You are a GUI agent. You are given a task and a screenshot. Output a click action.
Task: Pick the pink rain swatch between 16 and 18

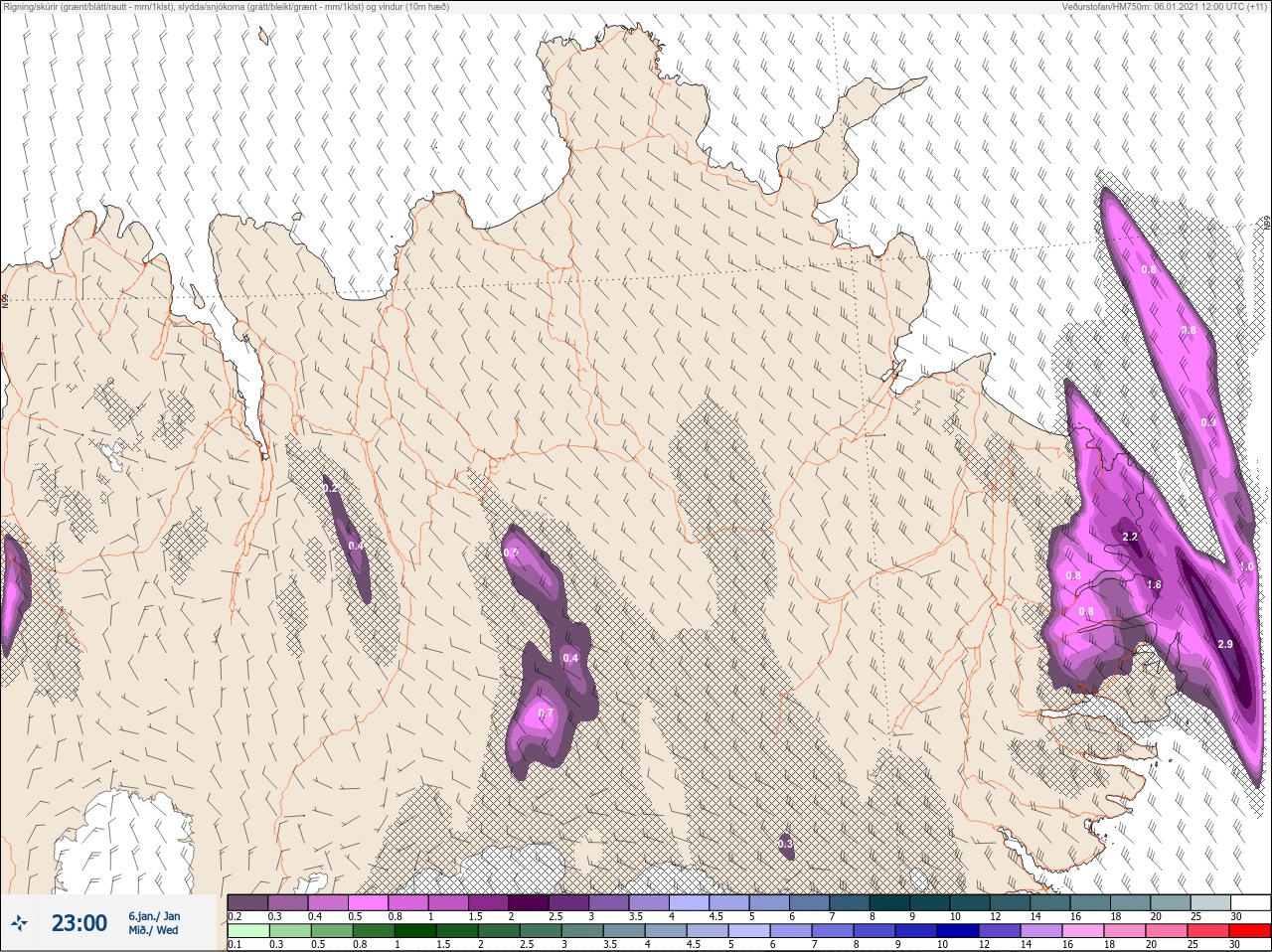pos(1085,931)
